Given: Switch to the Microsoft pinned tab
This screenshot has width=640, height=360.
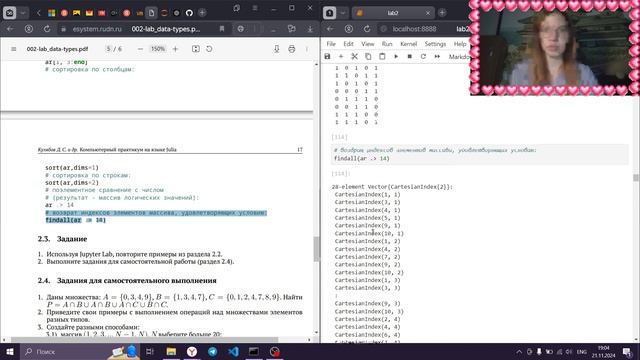Looking at the screenshot, I should [51, 13].
